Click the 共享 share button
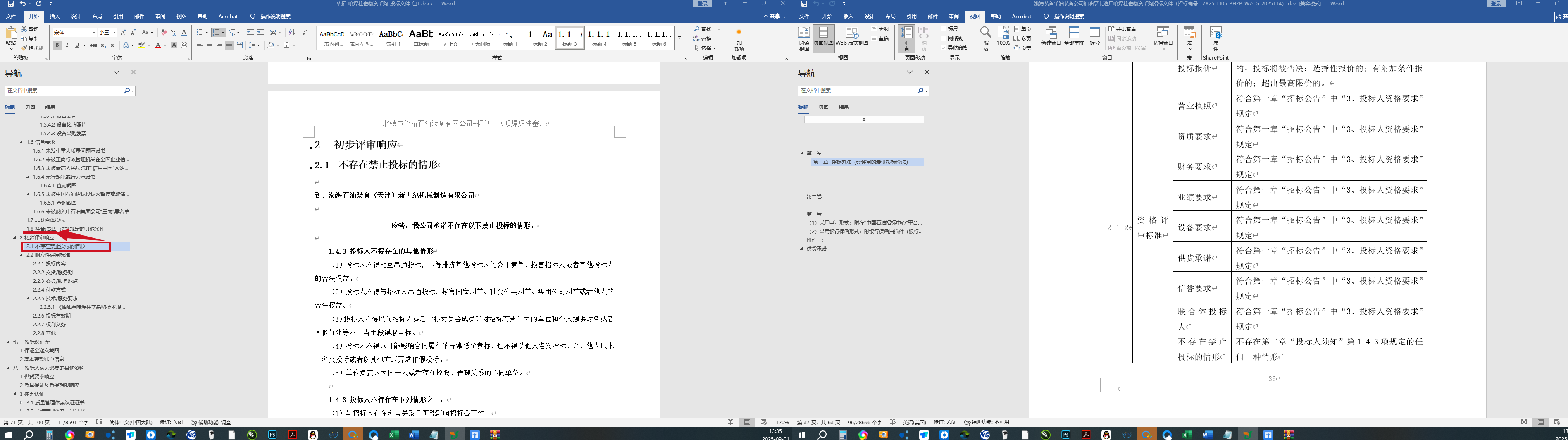Screen dimensions: 1568x440 [774, 17]
